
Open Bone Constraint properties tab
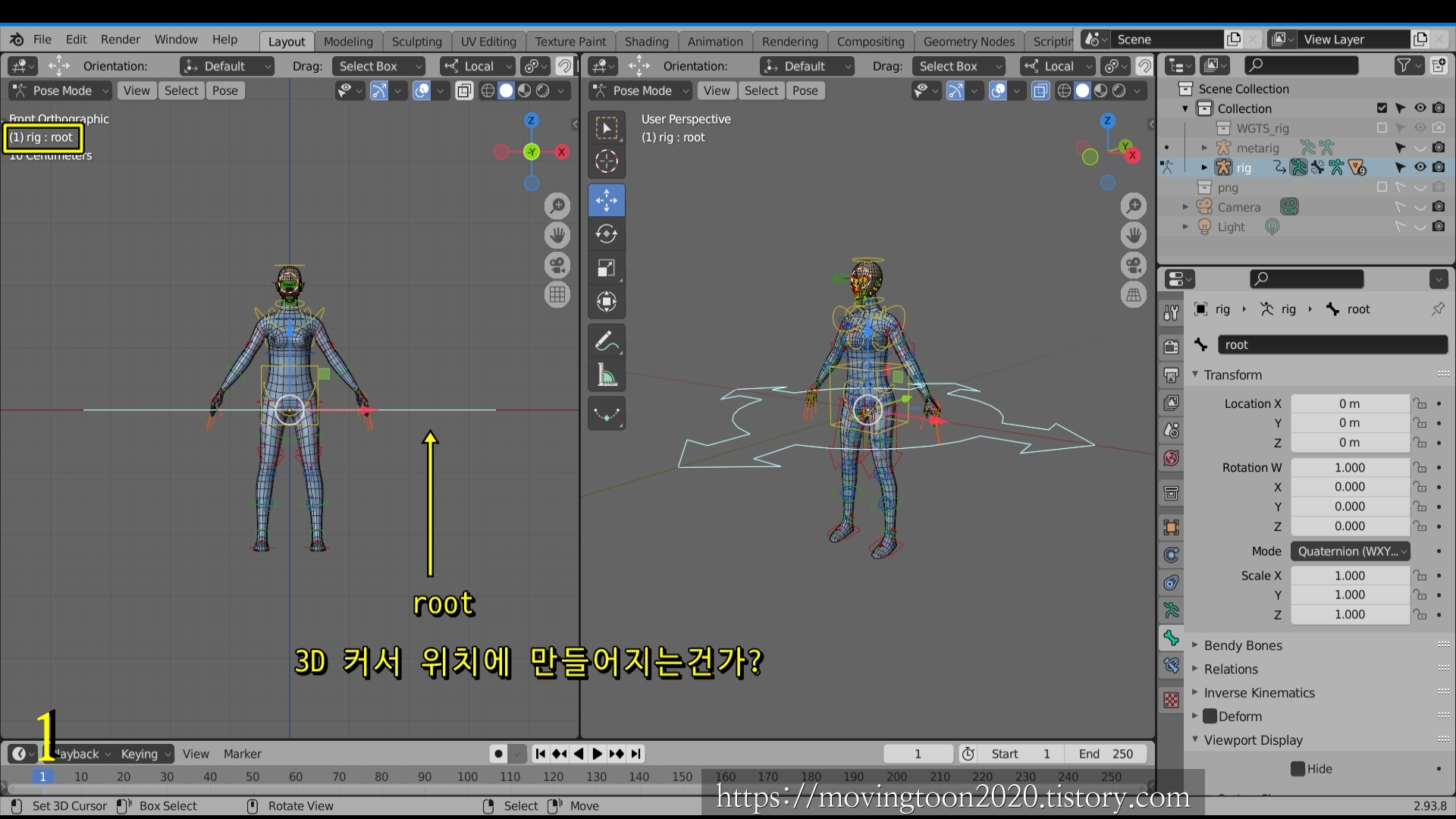pyautogui.click(x=1172, y=666)
